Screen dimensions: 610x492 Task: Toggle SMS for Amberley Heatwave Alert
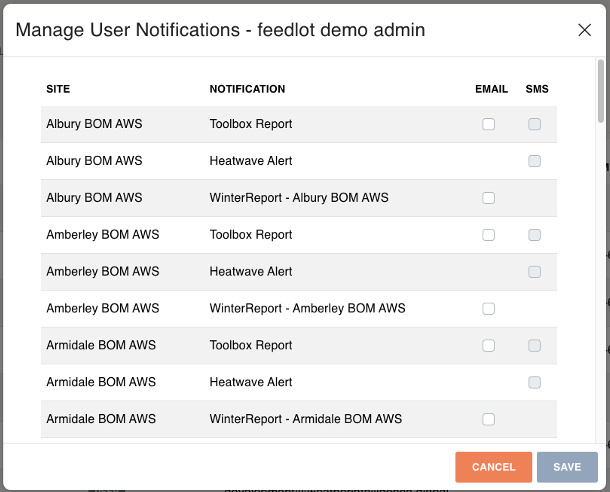535,272
